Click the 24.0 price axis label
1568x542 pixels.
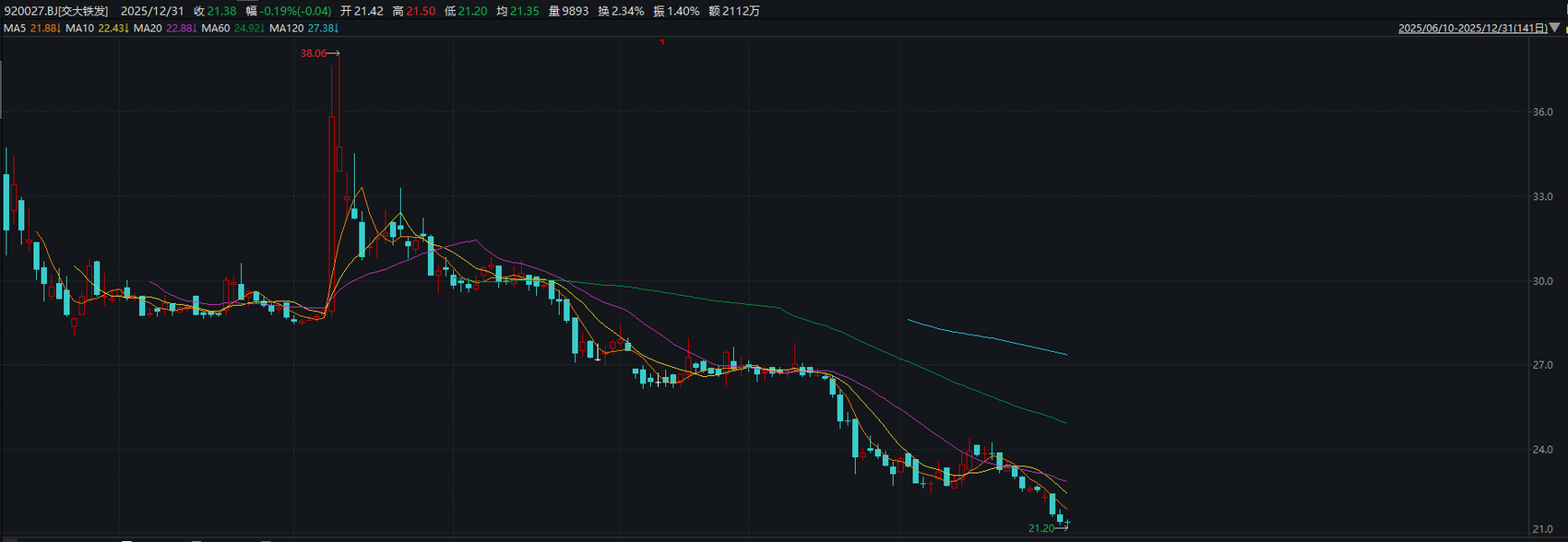pyautogui.click(x=1542, y=450)
